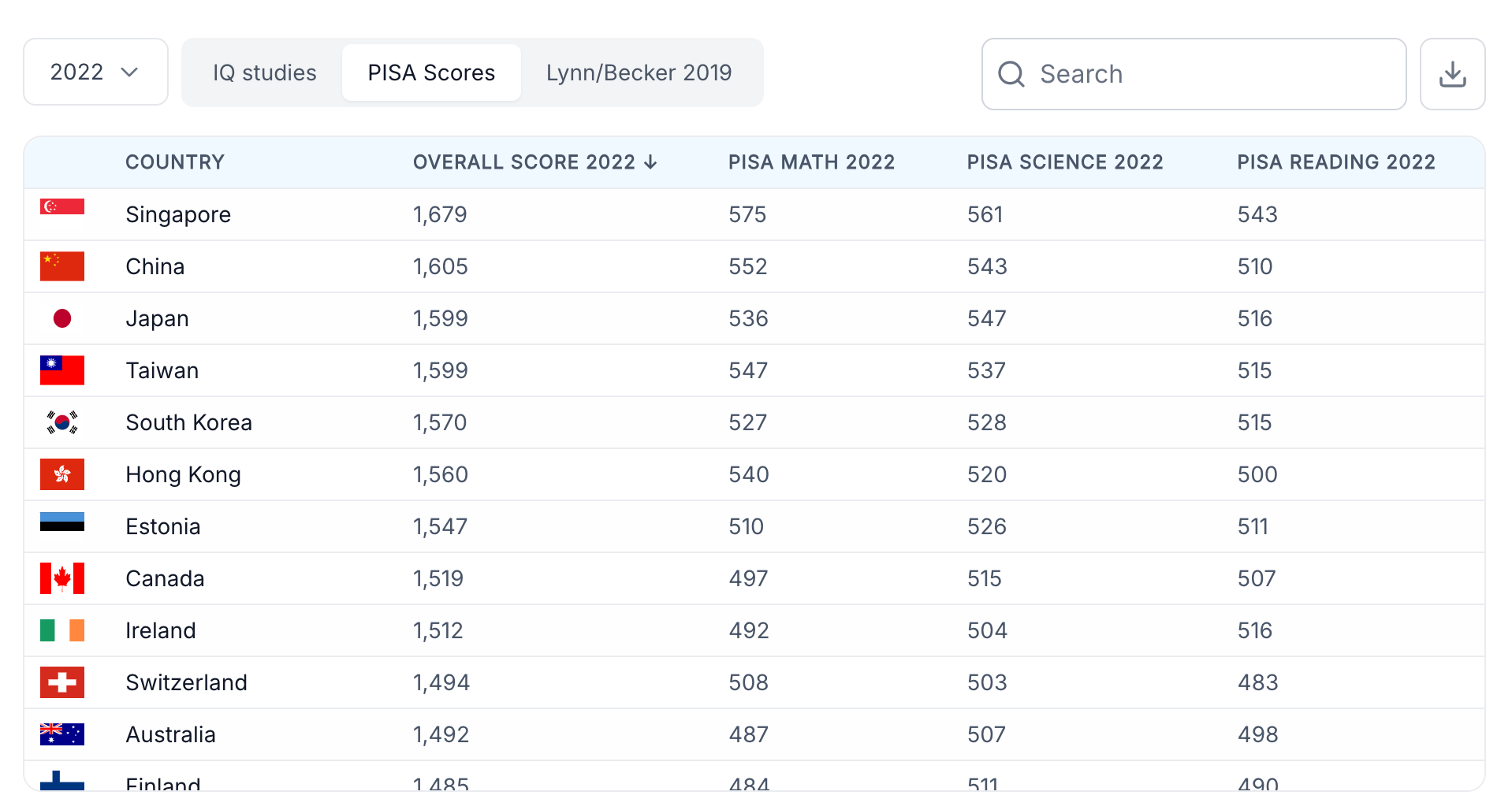The width and height of the screenshot is (1512, 810).
Task: Click the Australia flag icon
Action: [x=62, y=734]
